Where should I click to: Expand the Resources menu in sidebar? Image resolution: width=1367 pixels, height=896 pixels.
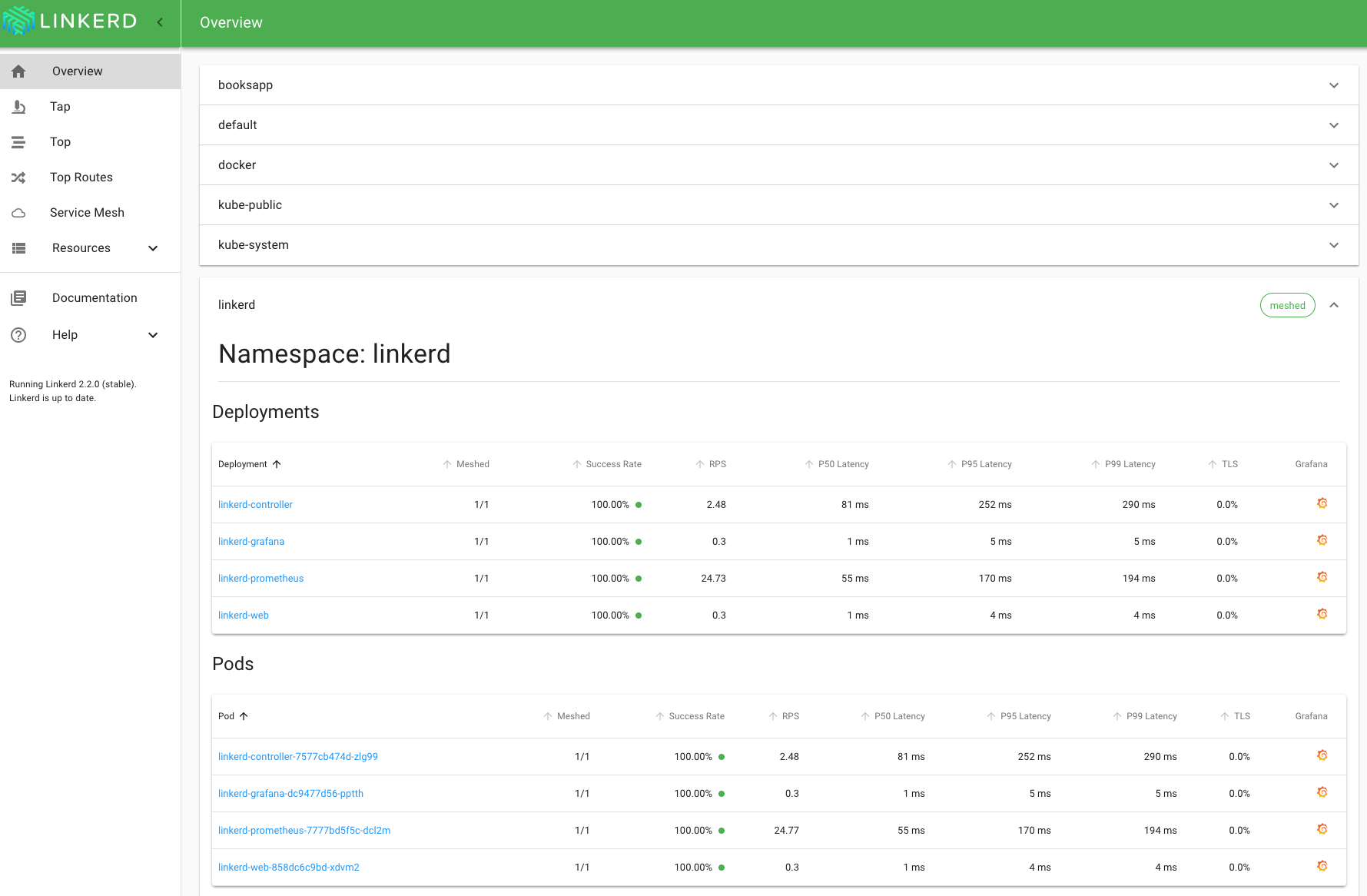coord(153,248)
